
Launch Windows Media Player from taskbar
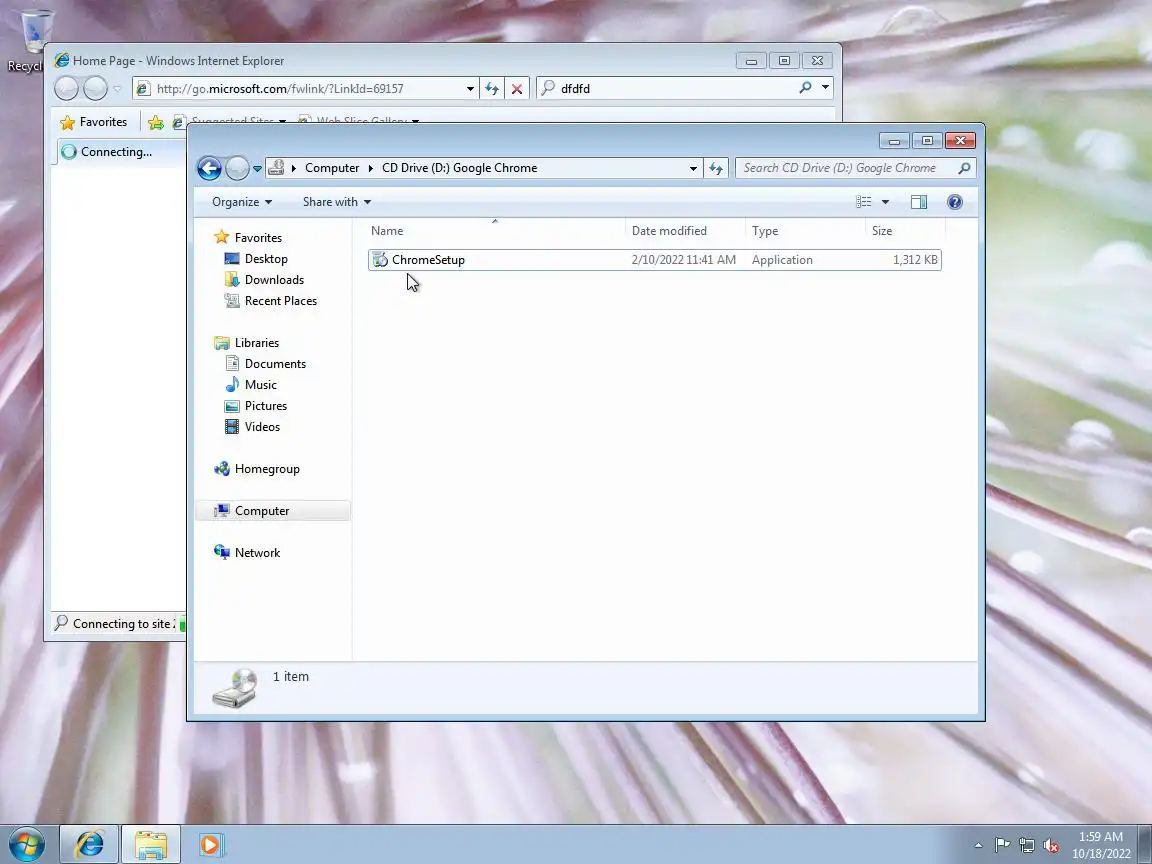[210, 845]
